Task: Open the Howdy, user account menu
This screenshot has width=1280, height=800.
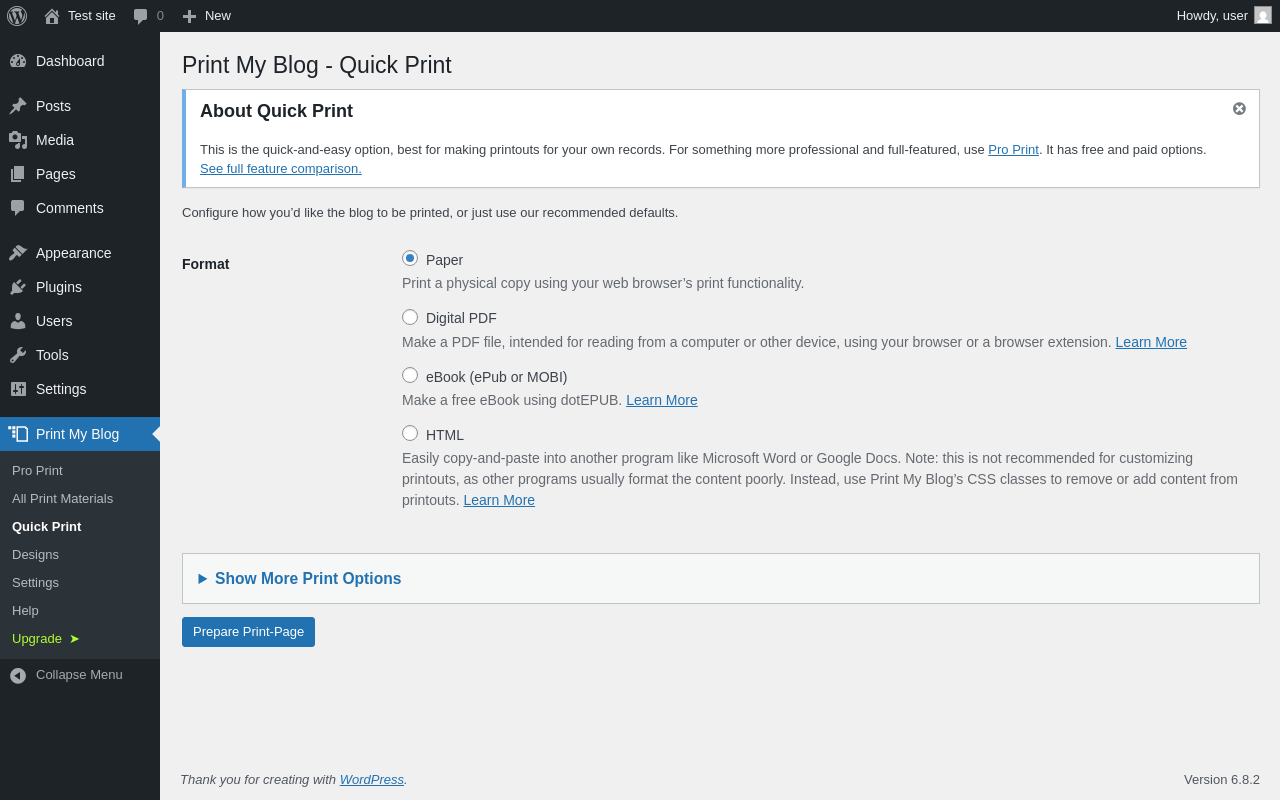Action: pyautogui.click(x=1224, y=15)
